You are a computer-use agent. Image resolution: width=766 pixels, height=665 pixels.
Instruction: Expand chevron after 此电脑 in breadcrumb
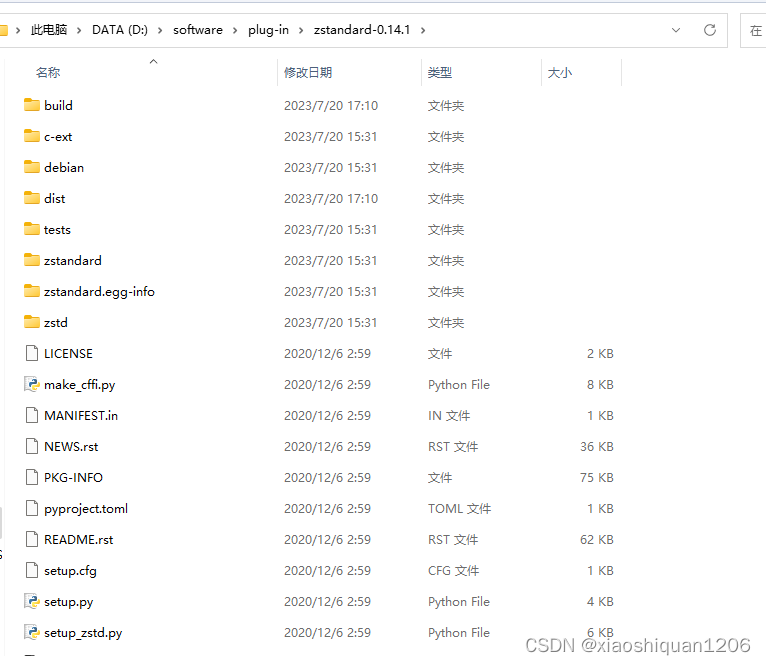coord(79,30)
